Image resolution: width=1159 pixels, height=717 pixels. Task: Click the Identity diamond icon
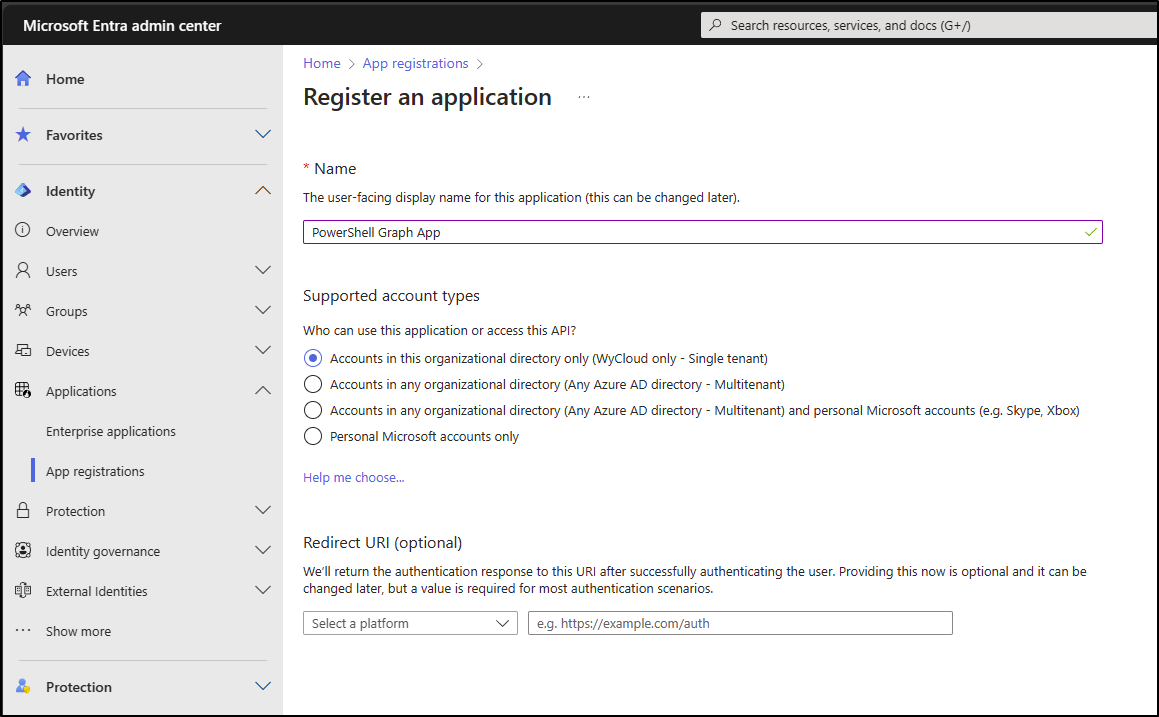24,191
